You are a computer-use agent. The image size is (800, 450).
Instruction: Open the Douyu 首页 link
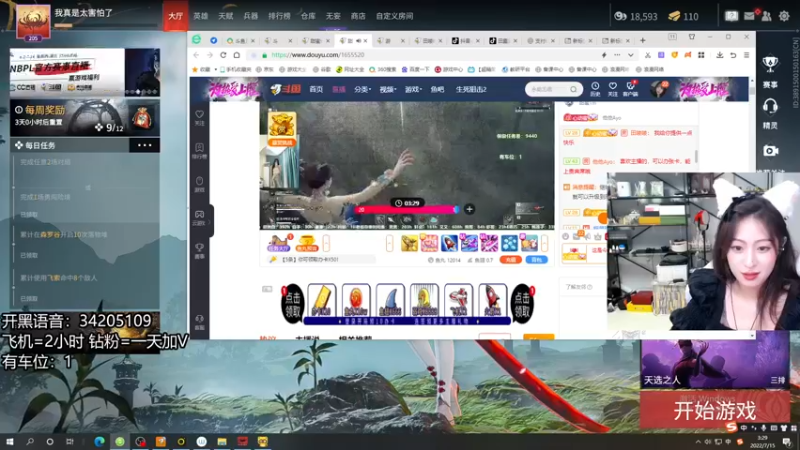click(316, 89)
